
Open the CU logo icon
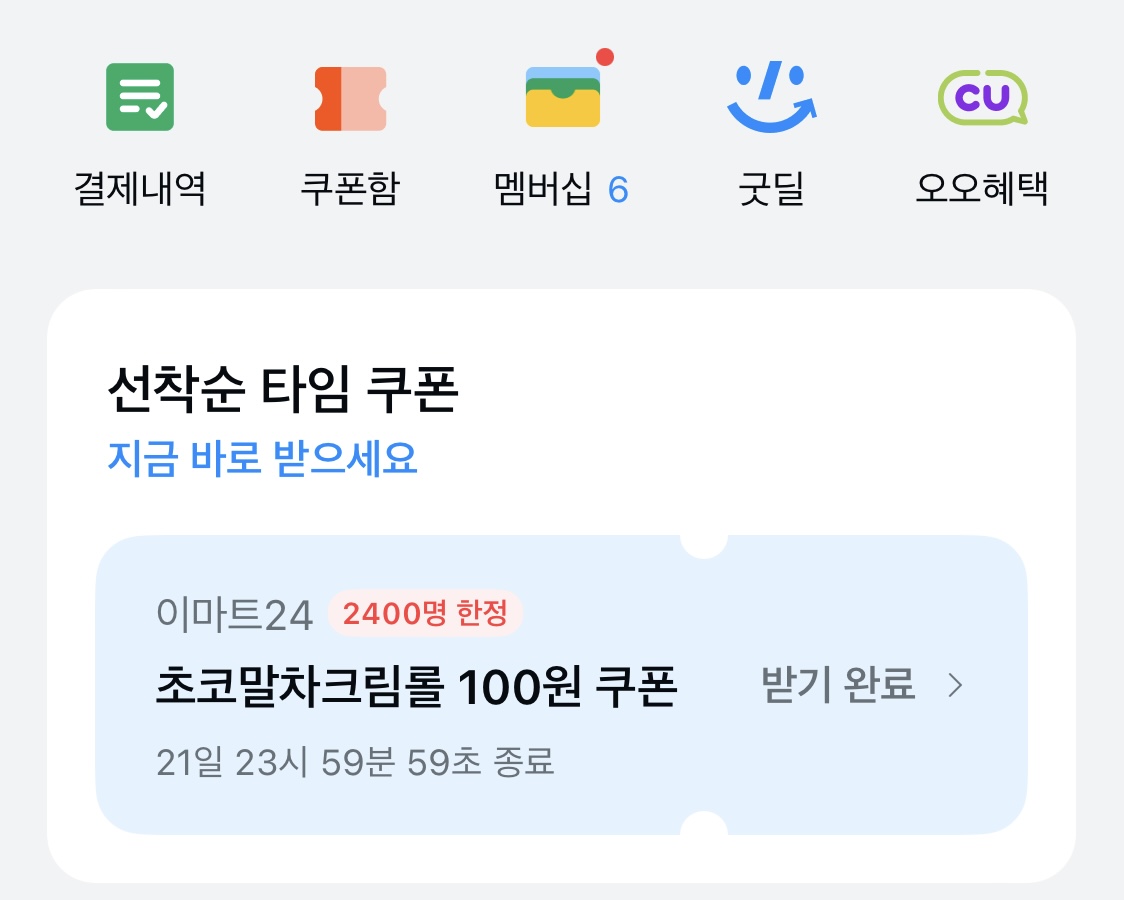[983, 97]
